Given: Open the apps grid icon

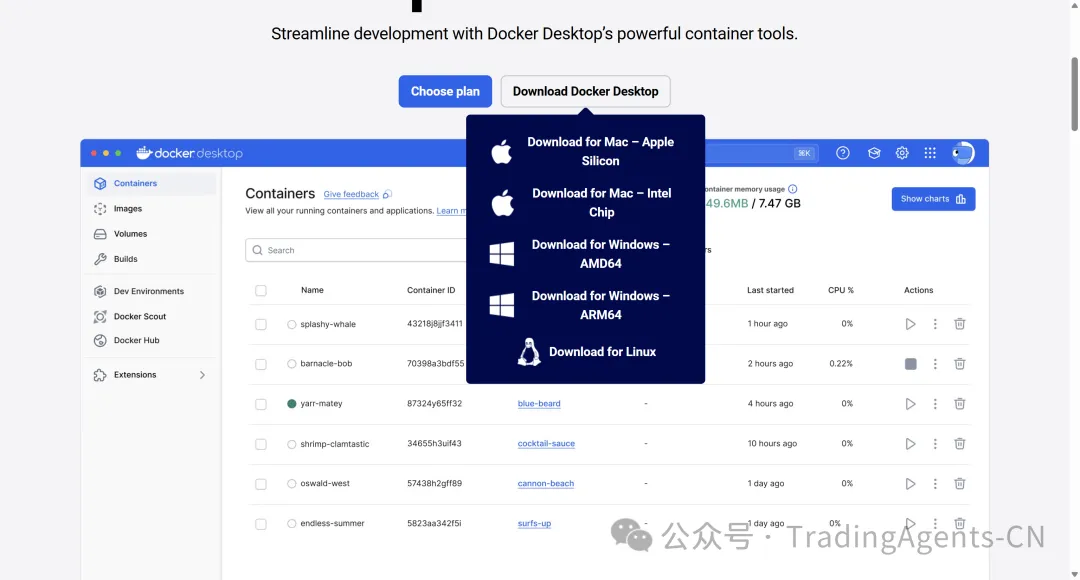Looking at the screenshot, I should (930, 153).
